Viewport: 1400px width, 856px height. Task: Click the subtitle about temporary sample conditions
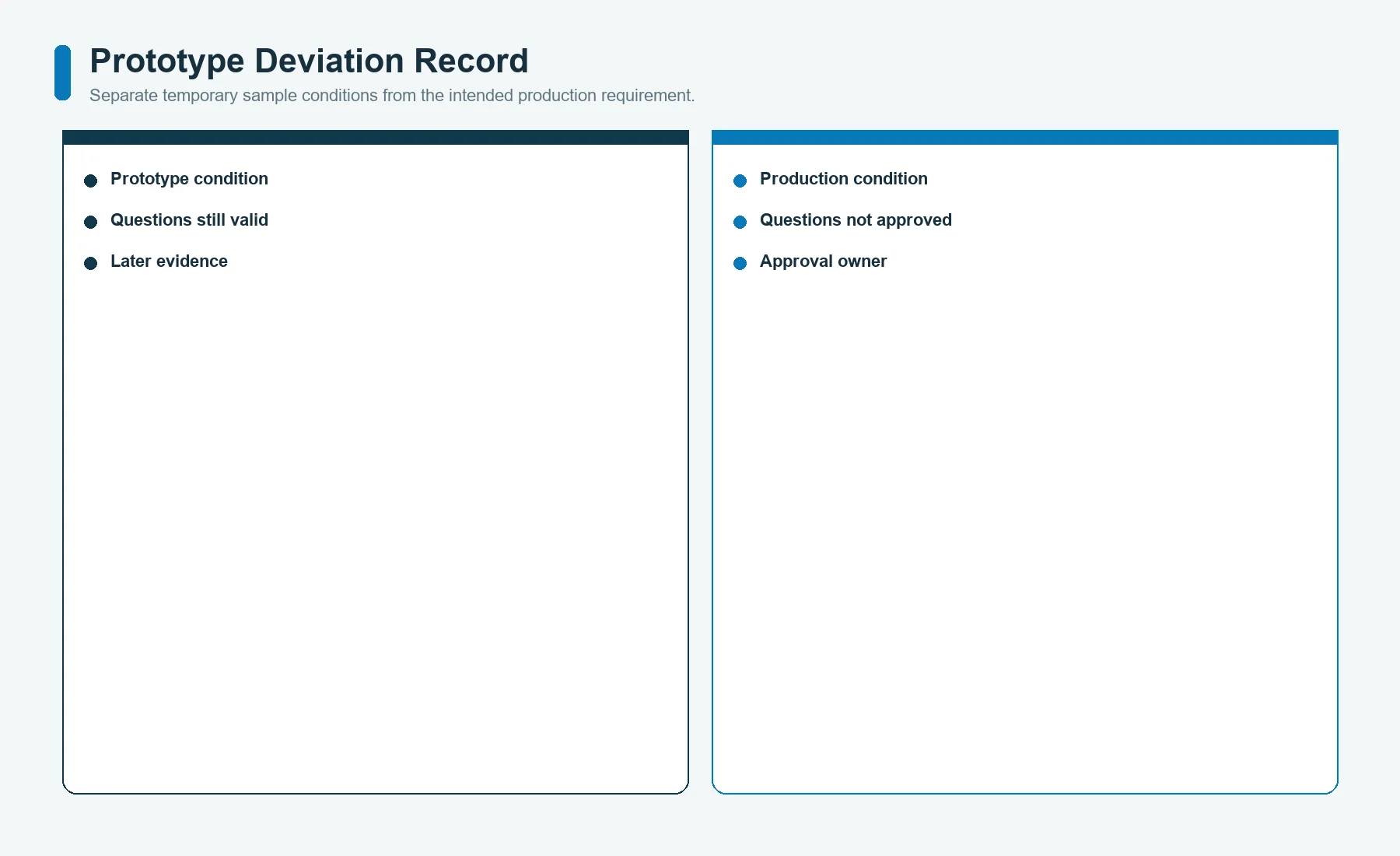[x=392, y=96]
